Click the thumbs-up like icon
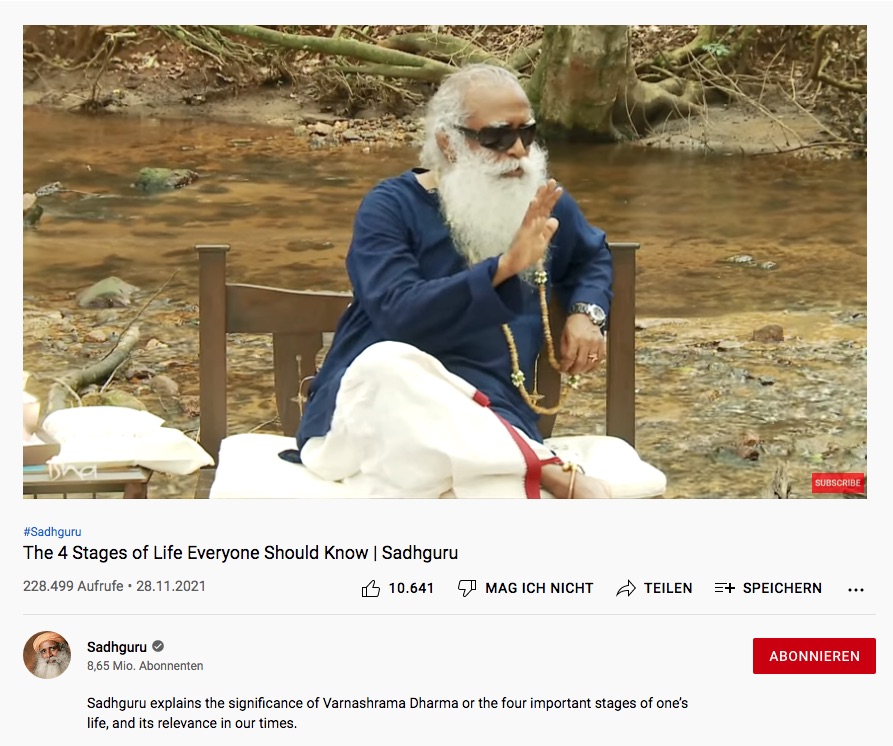 tap(371, 588)
